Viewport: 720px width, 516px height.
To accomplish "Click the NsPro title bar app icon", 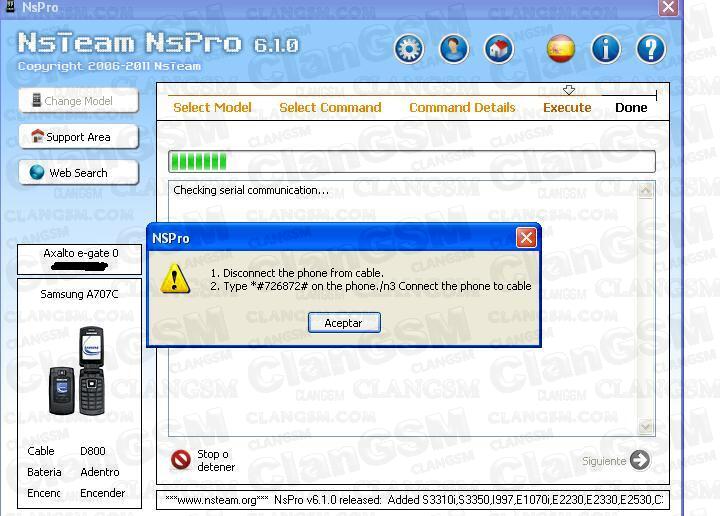I will coord(10,6).
